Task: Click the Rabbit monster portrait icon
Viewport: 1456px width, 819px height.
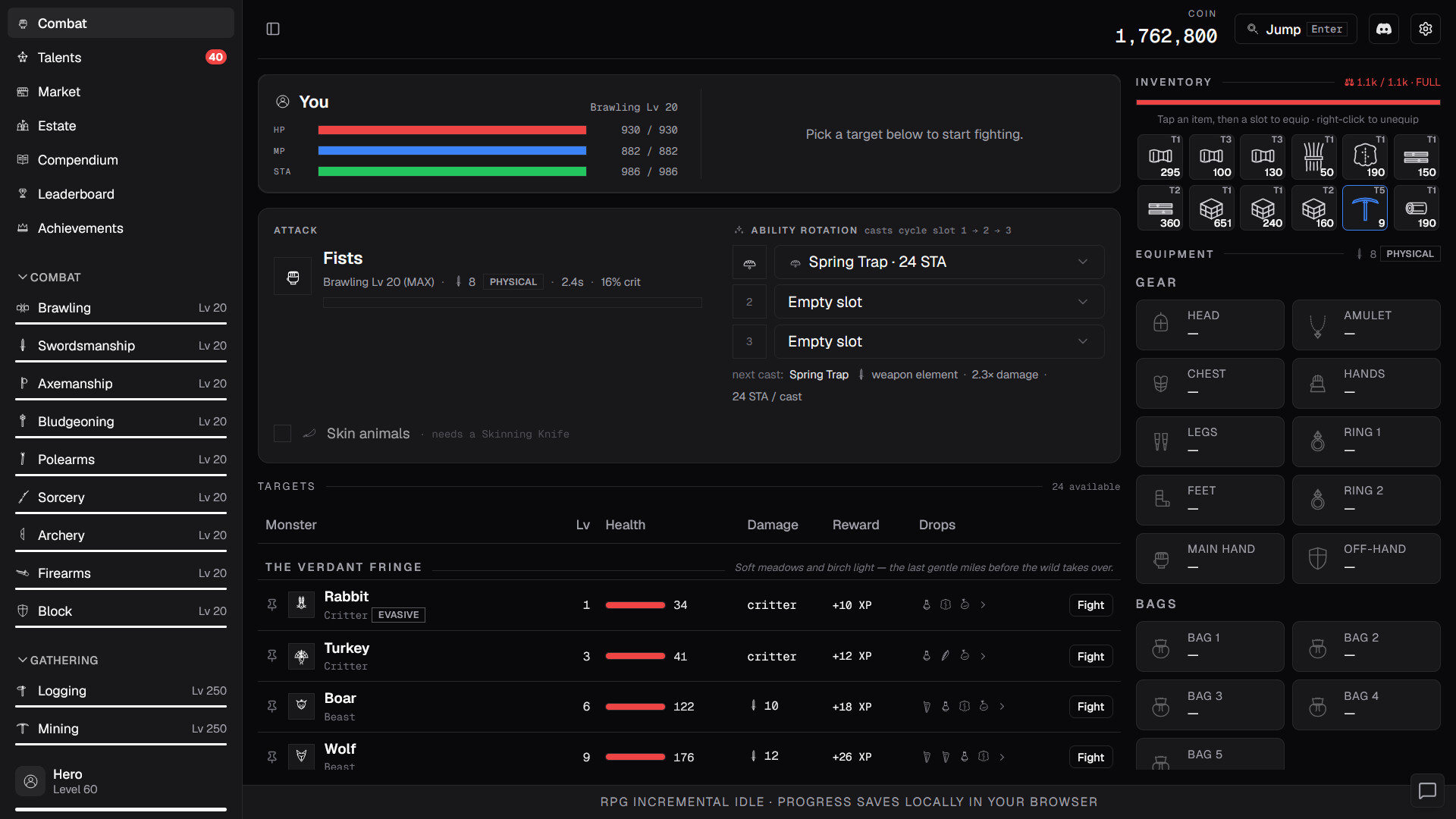Action: [x=301, y=604]
